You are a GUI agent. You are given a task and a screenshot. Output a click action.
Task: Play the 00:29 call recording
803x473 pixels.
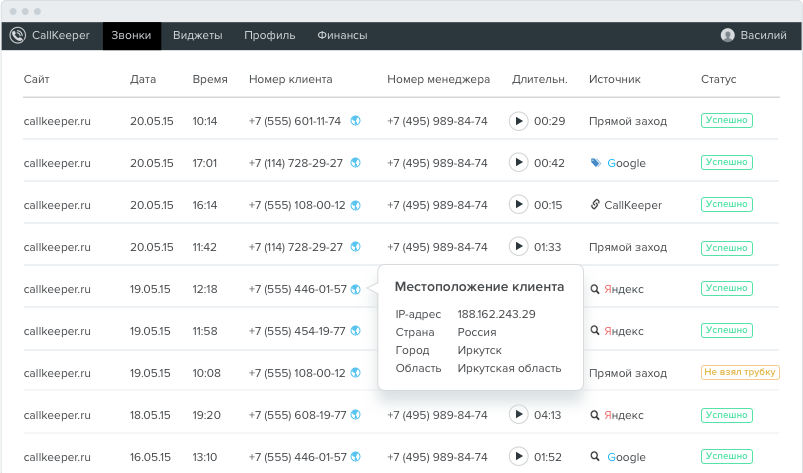pos(518,121)
